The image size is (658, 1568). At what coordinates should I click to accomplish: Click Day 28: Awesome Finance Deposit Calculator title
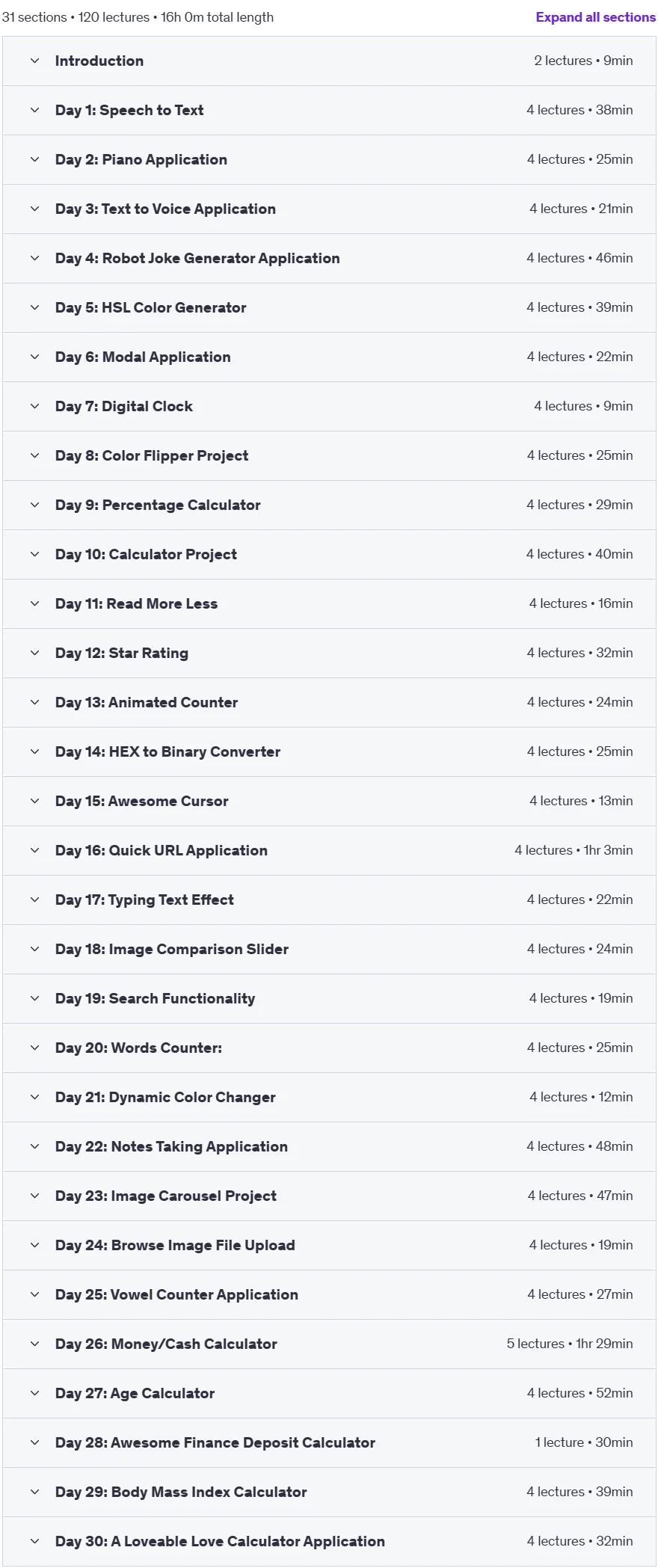pyautogui.click(x=215, y=1442)
